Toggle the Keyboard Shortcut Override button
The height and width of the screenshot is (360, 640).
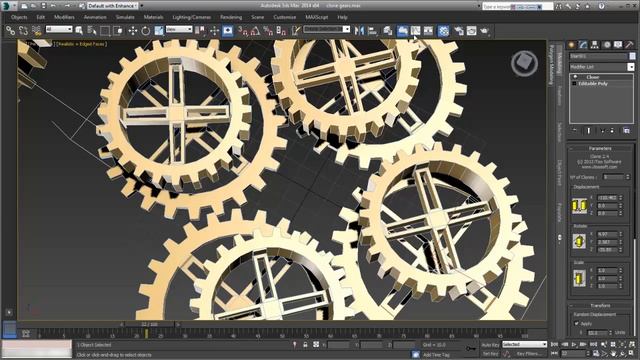(x=228, y=31)
